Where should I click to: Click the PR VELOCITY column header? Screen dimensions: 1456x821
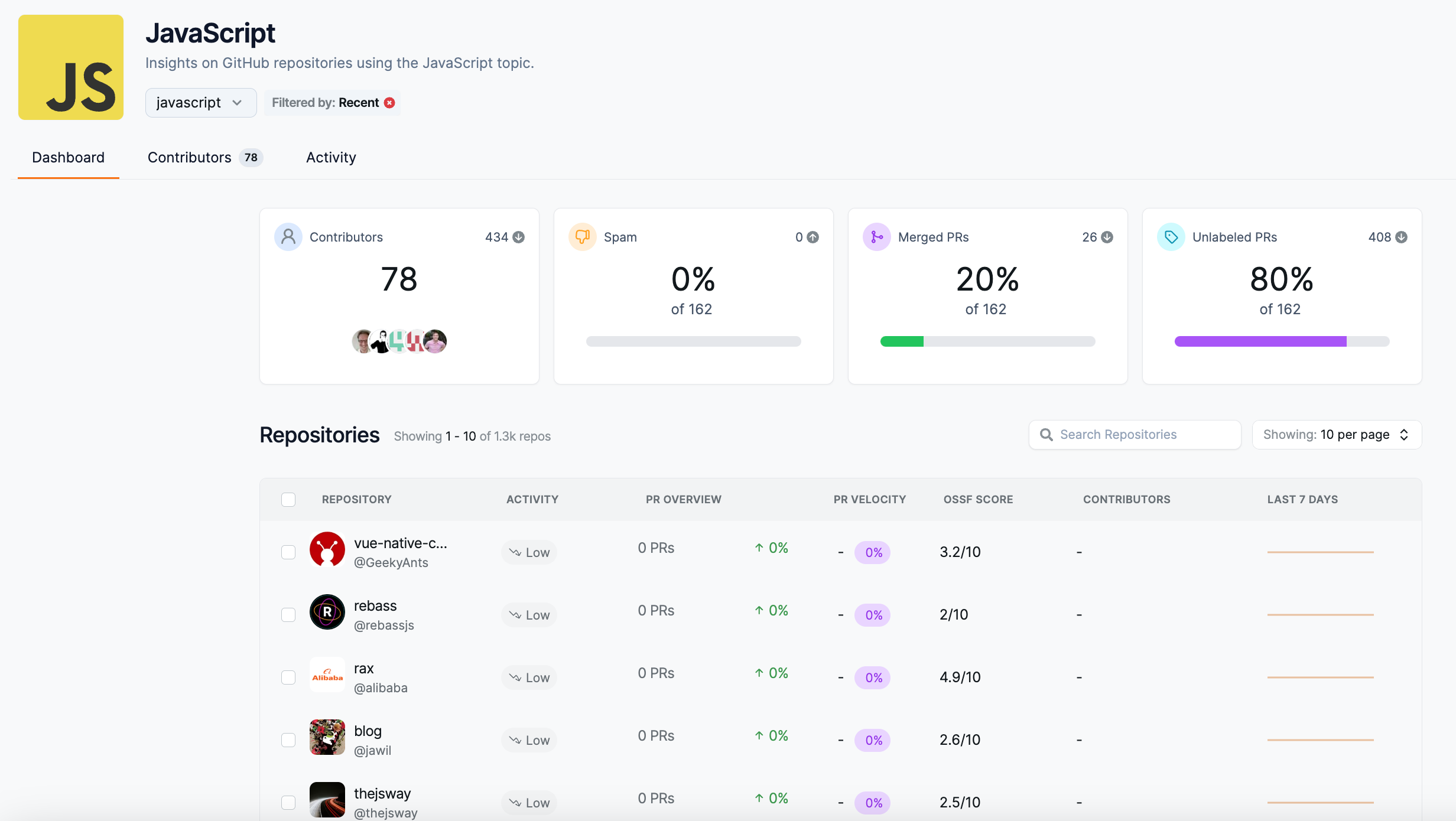[870, 500]
